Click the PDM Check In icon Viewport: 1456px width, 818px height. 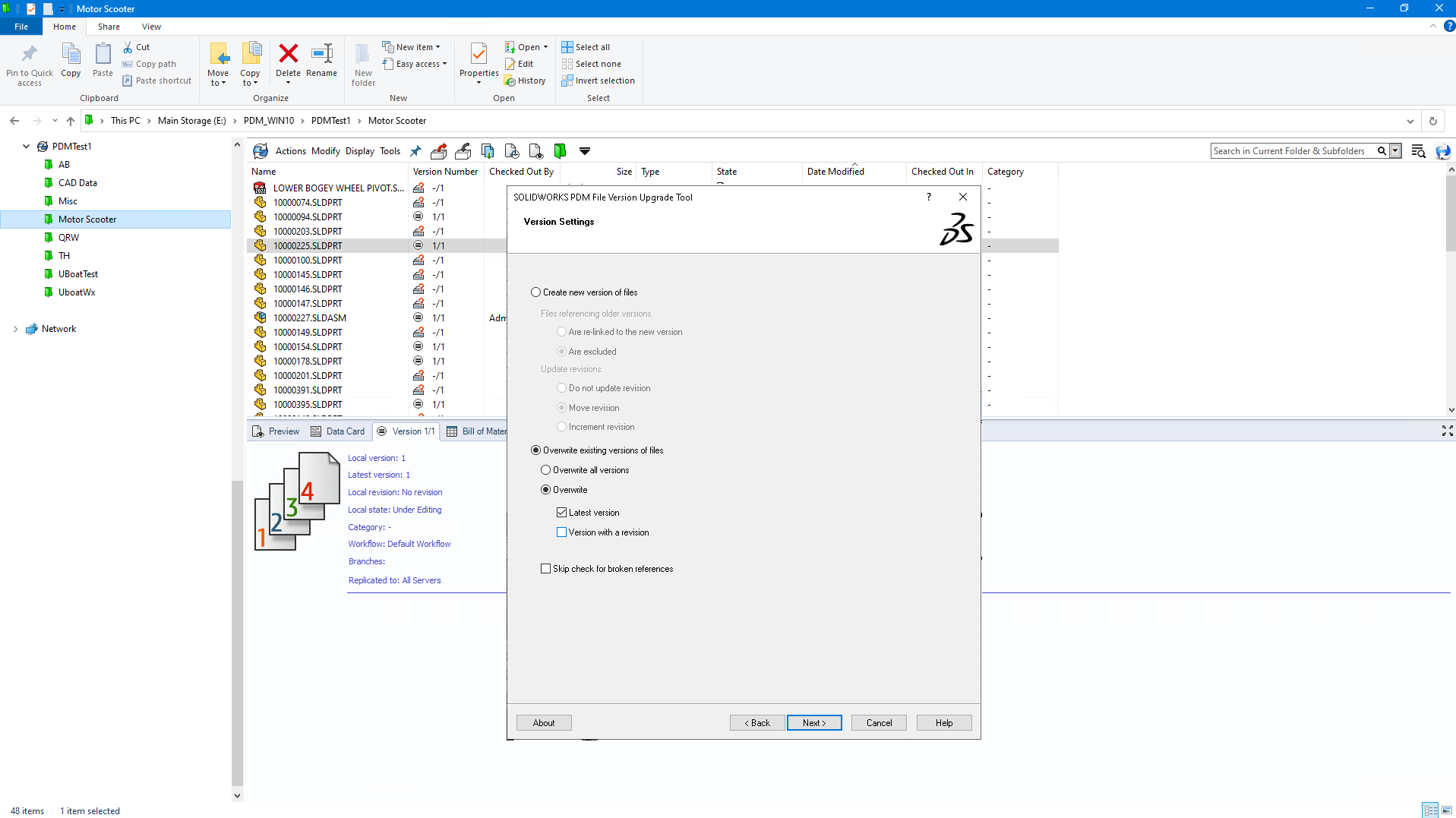[x=463, y=151]
